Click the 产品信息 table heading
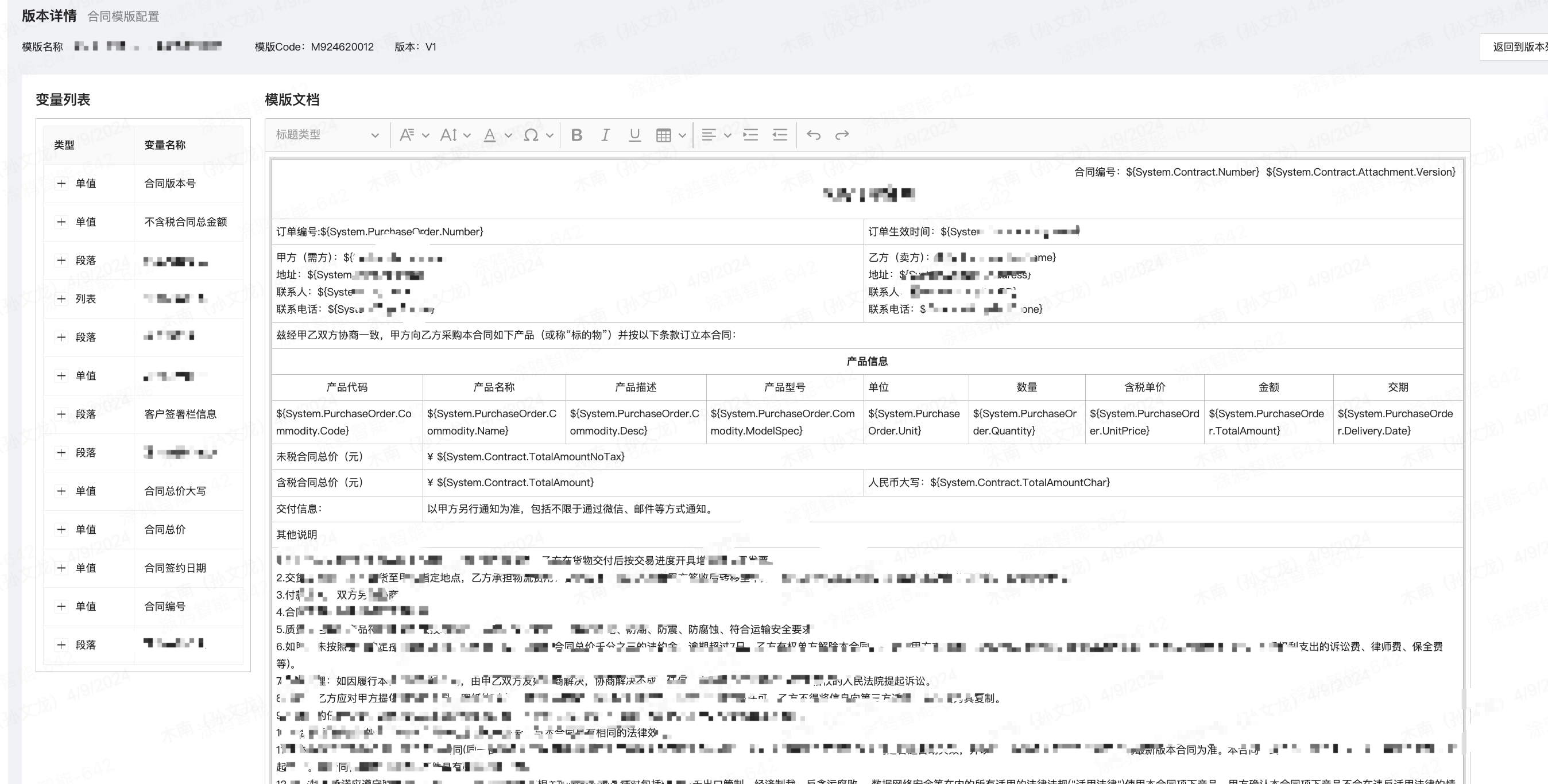 866,361
